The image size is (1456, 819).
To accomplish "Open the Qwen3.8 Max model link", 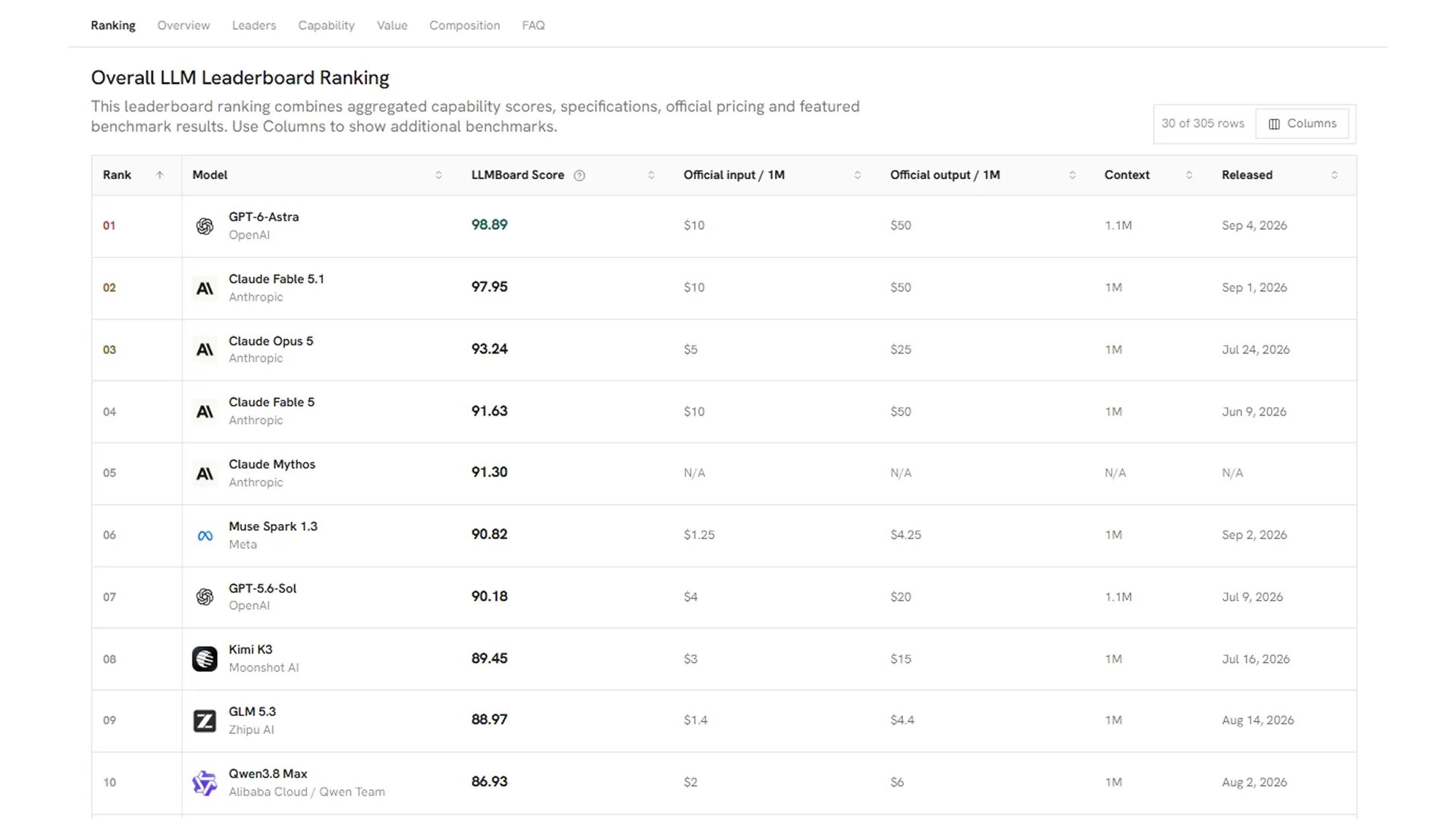I will click(268, 774).
